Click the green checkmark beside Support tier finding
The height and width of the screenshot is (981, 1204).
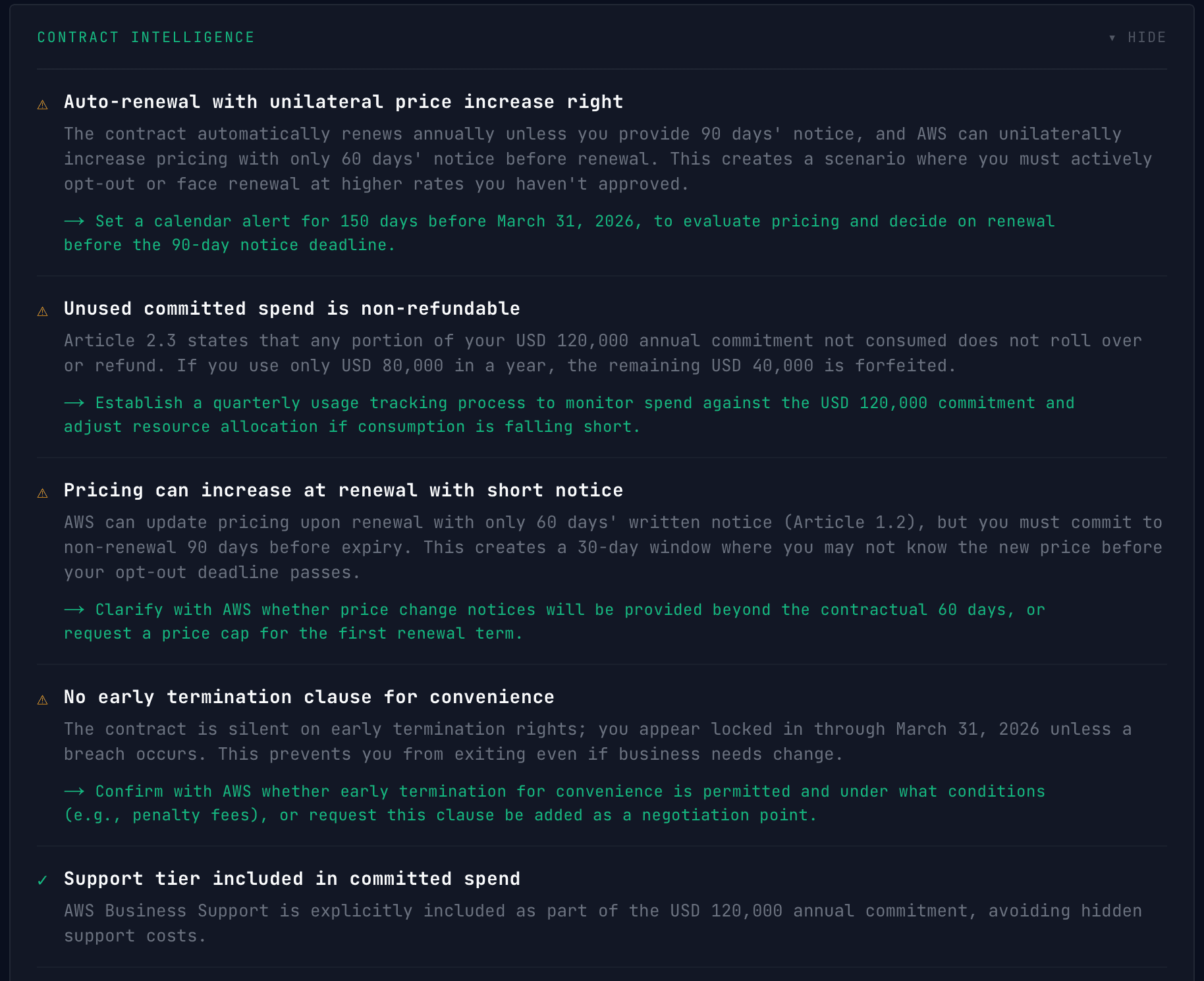(x=43, y=880)
